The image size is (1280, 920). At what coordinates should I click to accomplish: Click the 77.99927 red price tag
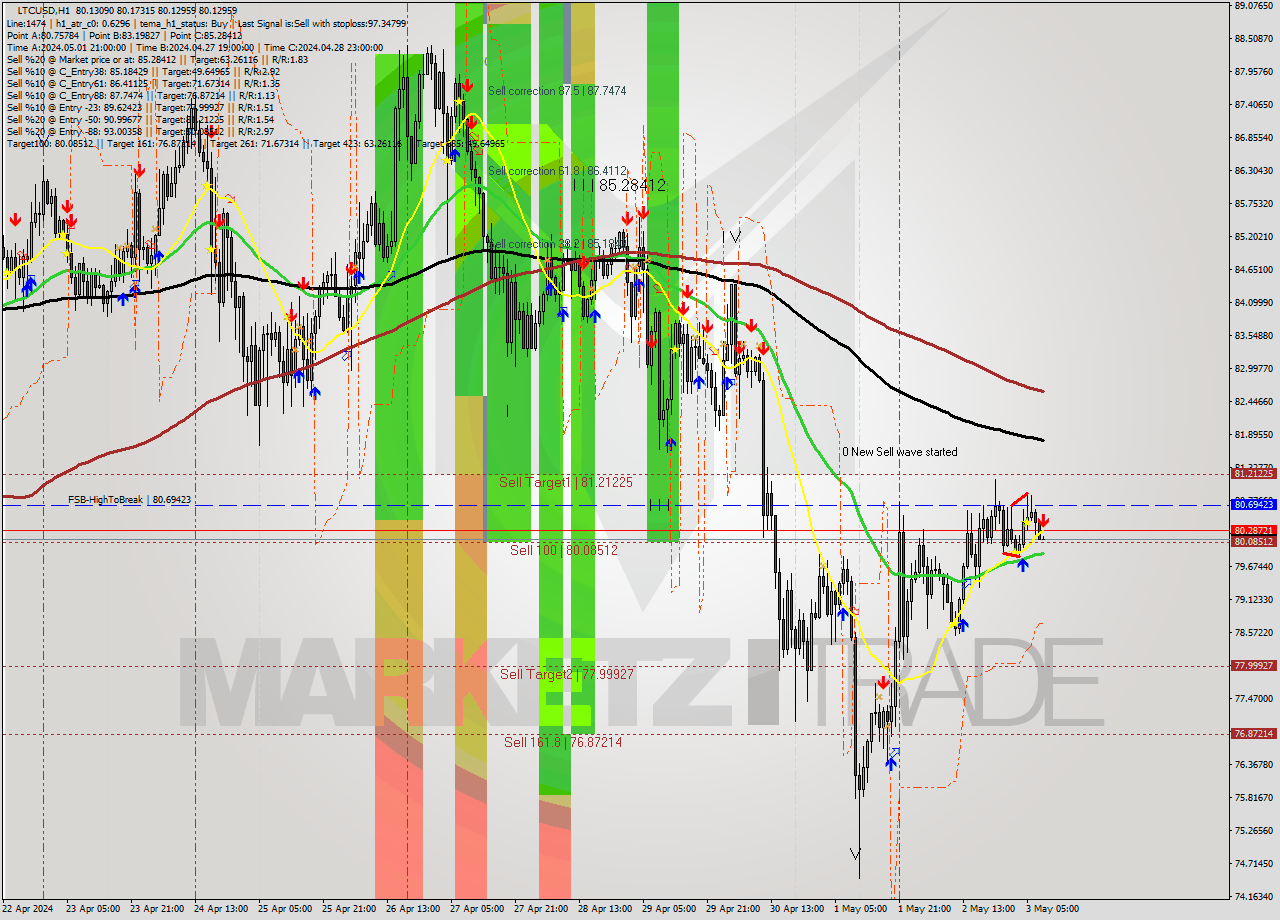point(1253,666)
